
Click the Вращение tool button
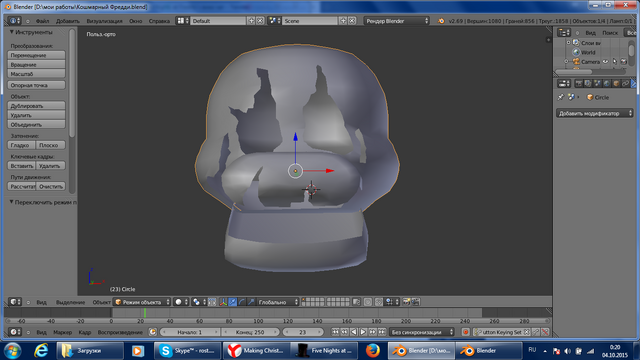point(36,64)
